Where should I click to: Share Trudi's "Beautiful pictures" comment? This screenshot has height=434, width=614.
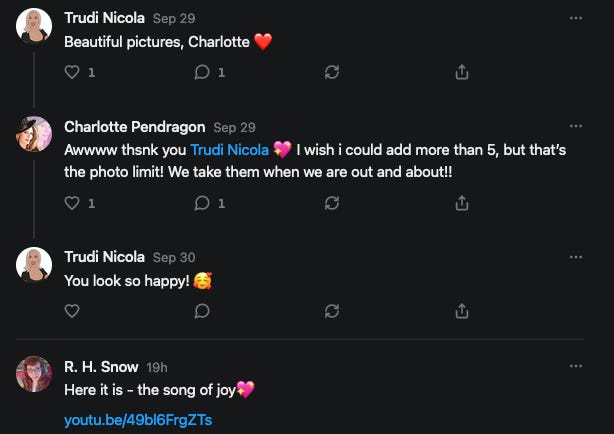pos(462,72)
